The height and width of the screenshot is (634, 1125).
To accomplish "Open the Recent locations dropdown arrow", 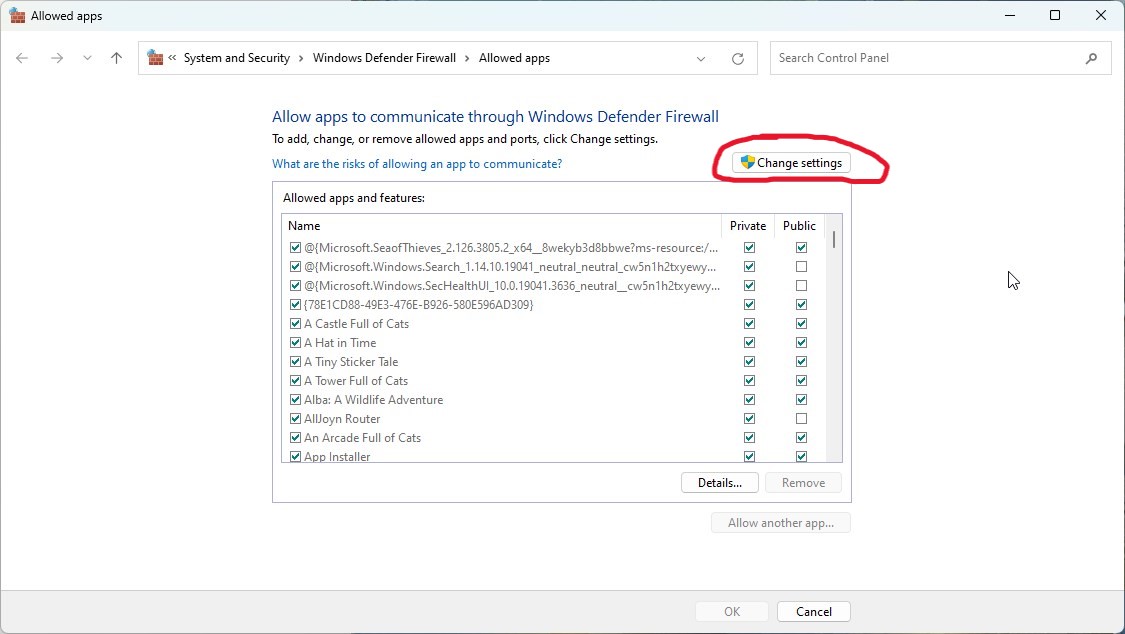I will point(87,58).
